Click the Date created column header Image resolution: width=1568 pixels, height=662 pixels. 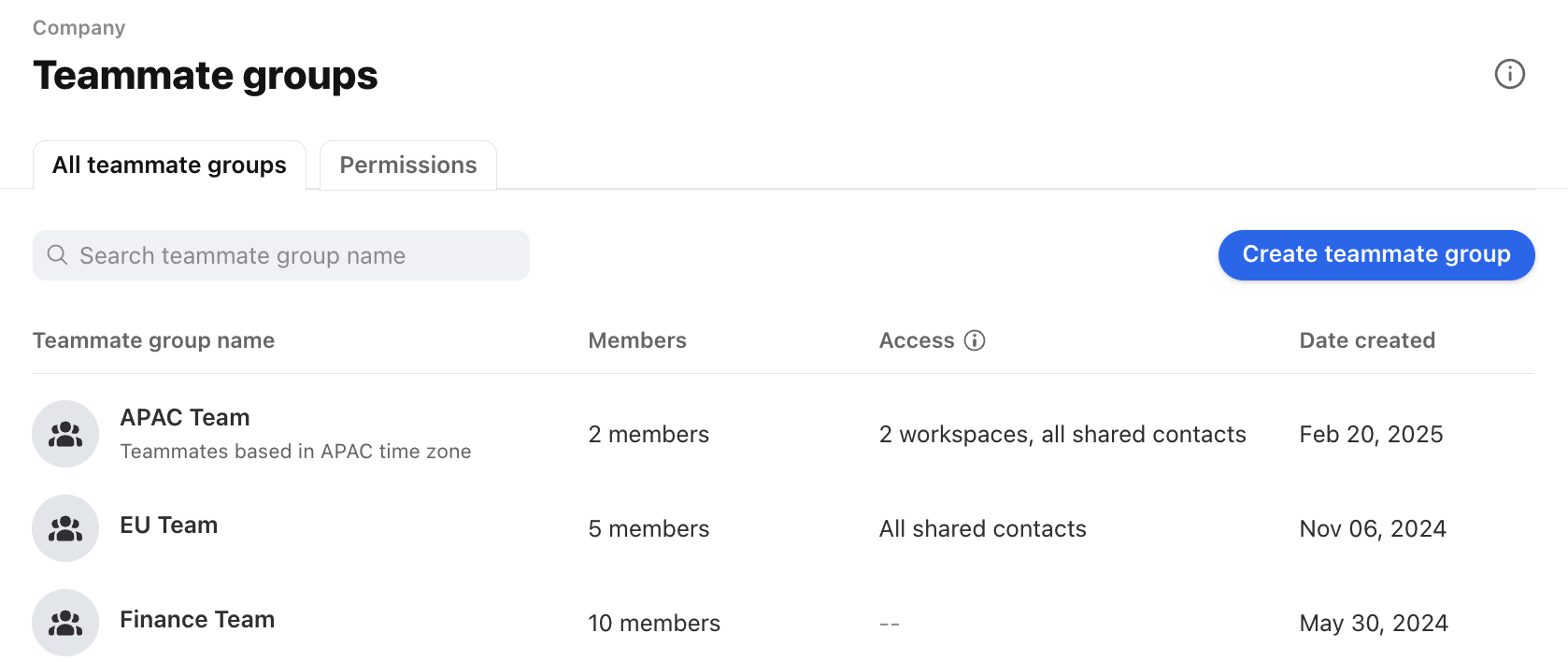1367,340
